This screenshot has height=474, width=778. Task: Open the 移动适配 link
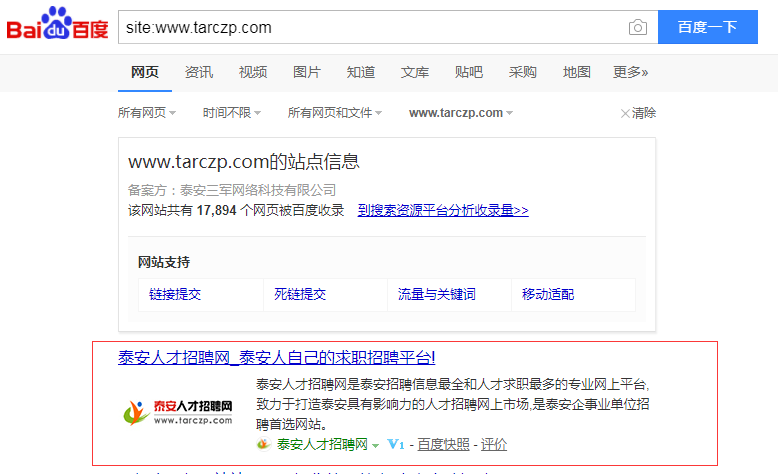548,294
